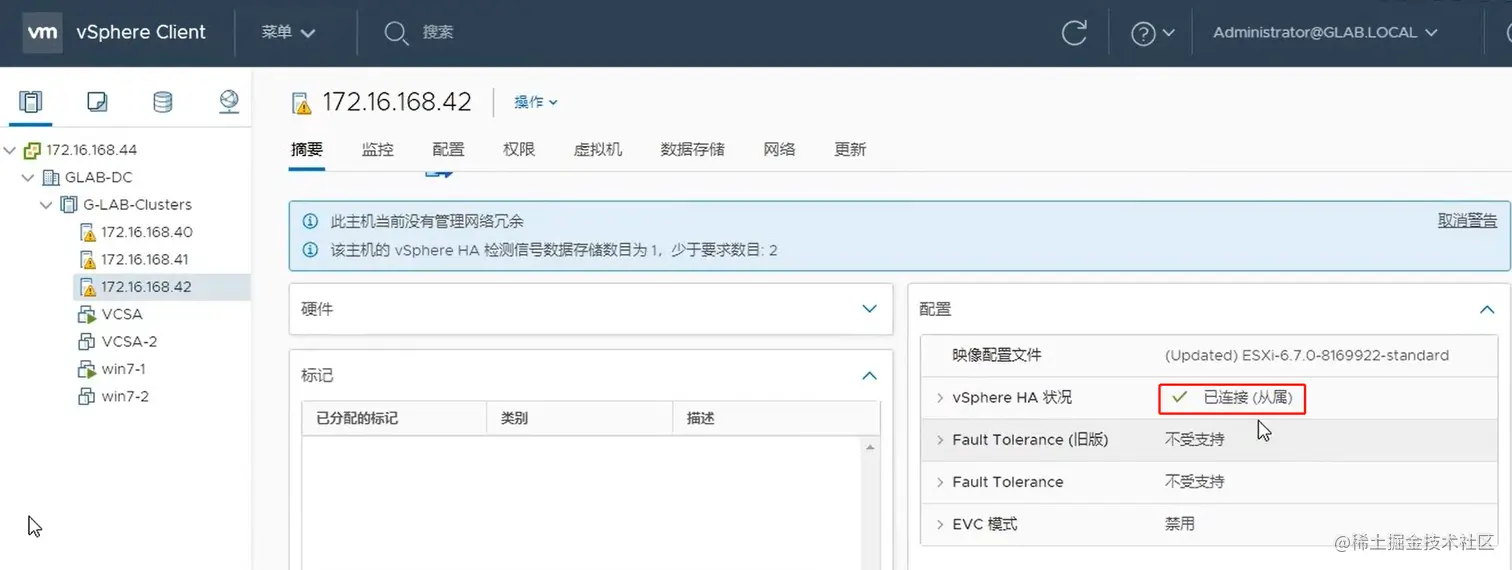Image resolution: width=1512 pixels, height=570 pixels.
Task: Click VM icon beside win7-2
Action: pyautogui.click(x=87, y=396)
